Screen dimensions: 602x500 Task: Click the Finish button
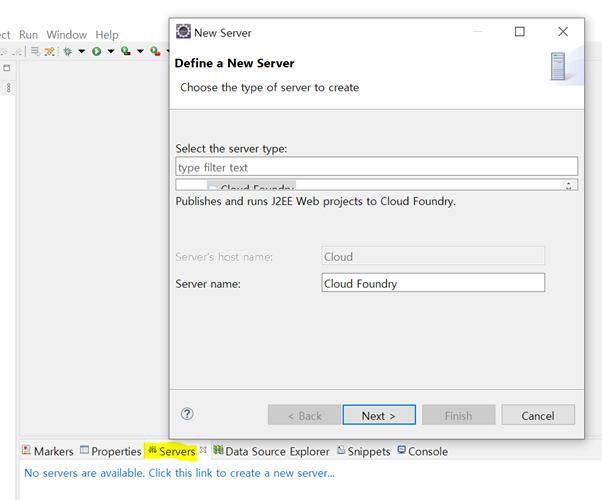(x=458, y=415)
